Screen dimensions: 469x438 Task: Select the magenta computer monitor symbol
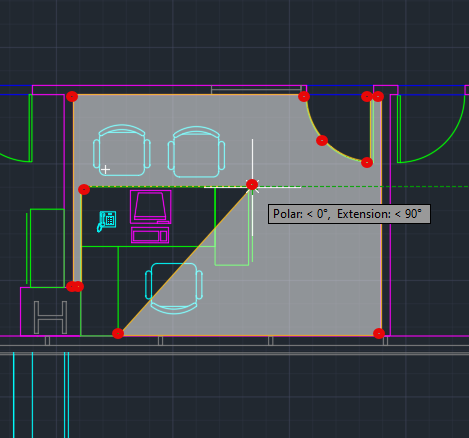151,207
